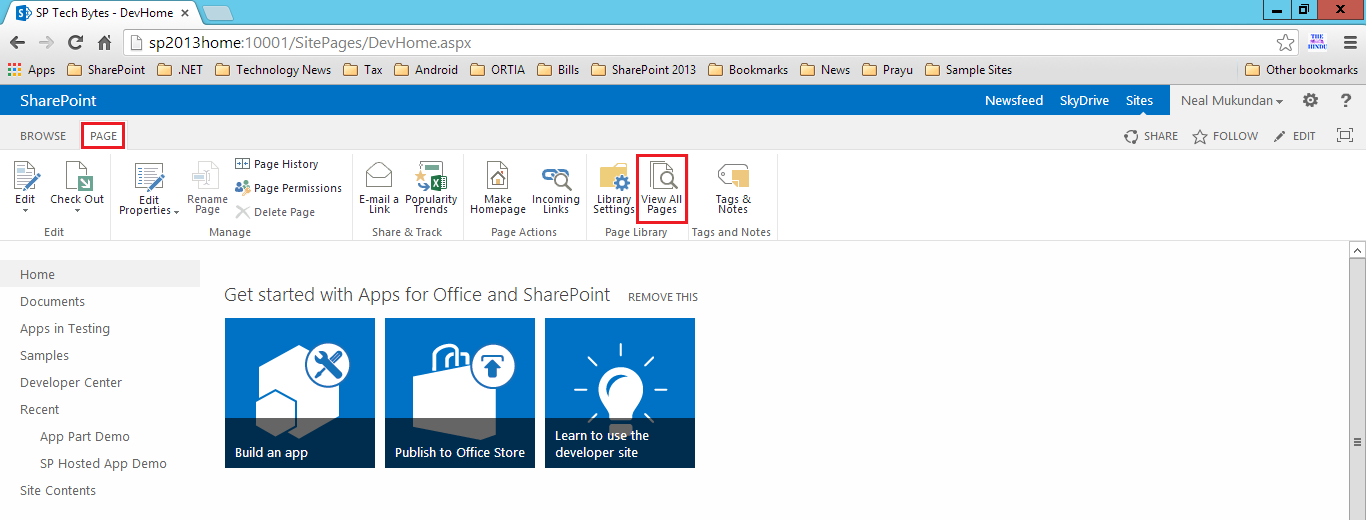
Task: Open the settings gear icon in header
Action: point(1310,100)
